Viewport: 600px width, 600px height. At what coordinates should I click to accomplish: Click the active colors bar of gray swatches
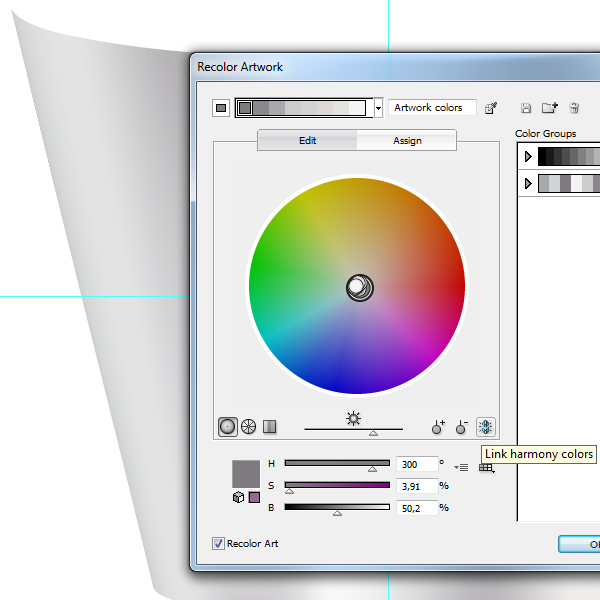pos(304,108)
